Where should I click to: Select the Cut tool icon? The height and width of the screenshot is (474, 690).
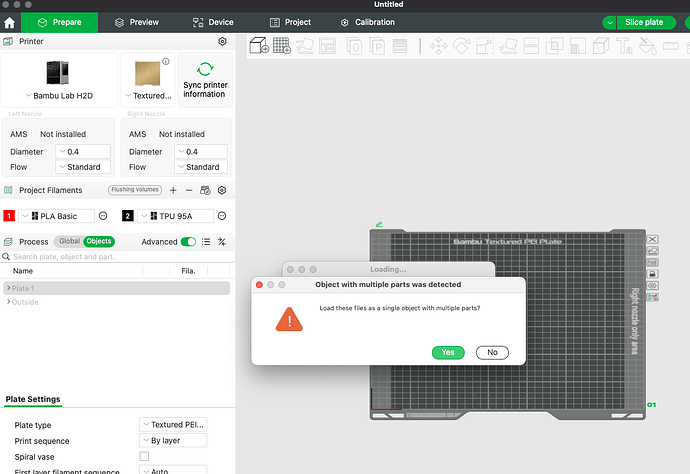pyautogui.click(x=531, y=46)
